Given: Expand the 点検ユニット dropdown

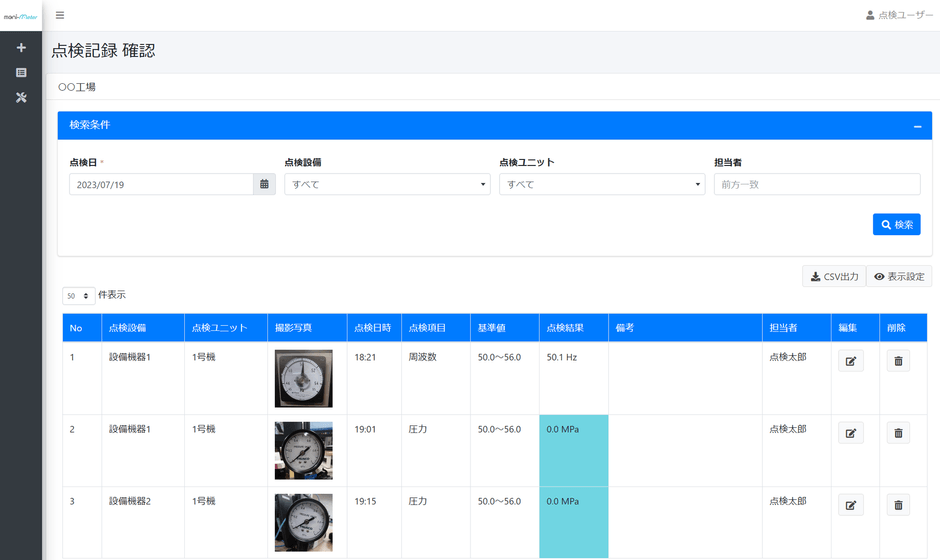Looking at the screenshot, I should point(602,184).
